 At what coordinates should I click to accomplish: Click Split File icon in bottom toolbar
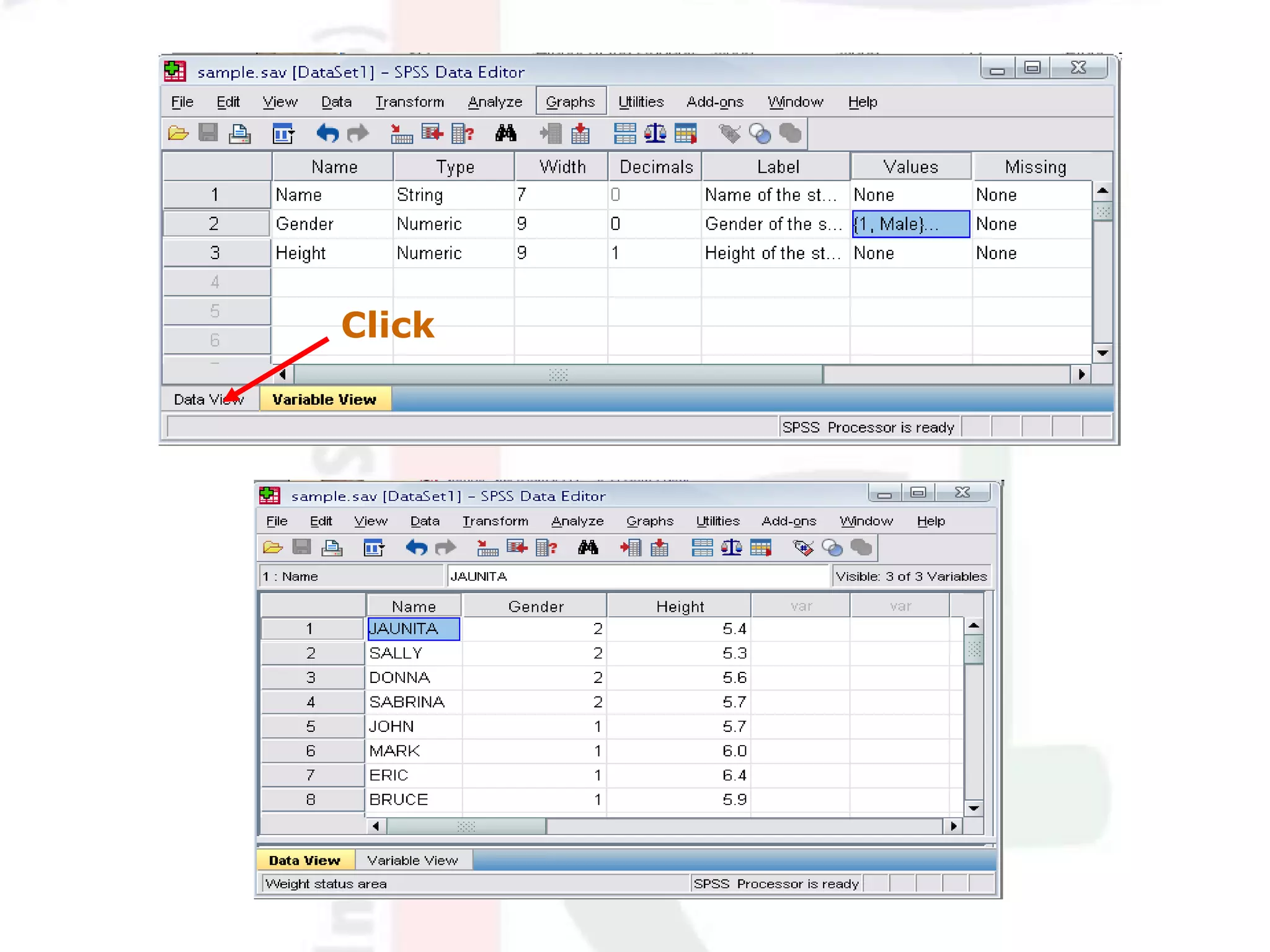click(702, 548)
